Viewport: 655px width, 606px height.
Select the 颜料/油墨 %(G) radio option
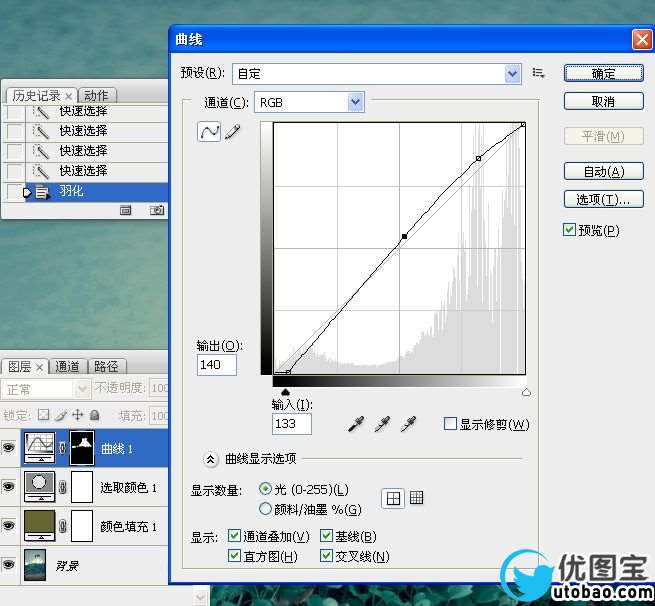265,509
